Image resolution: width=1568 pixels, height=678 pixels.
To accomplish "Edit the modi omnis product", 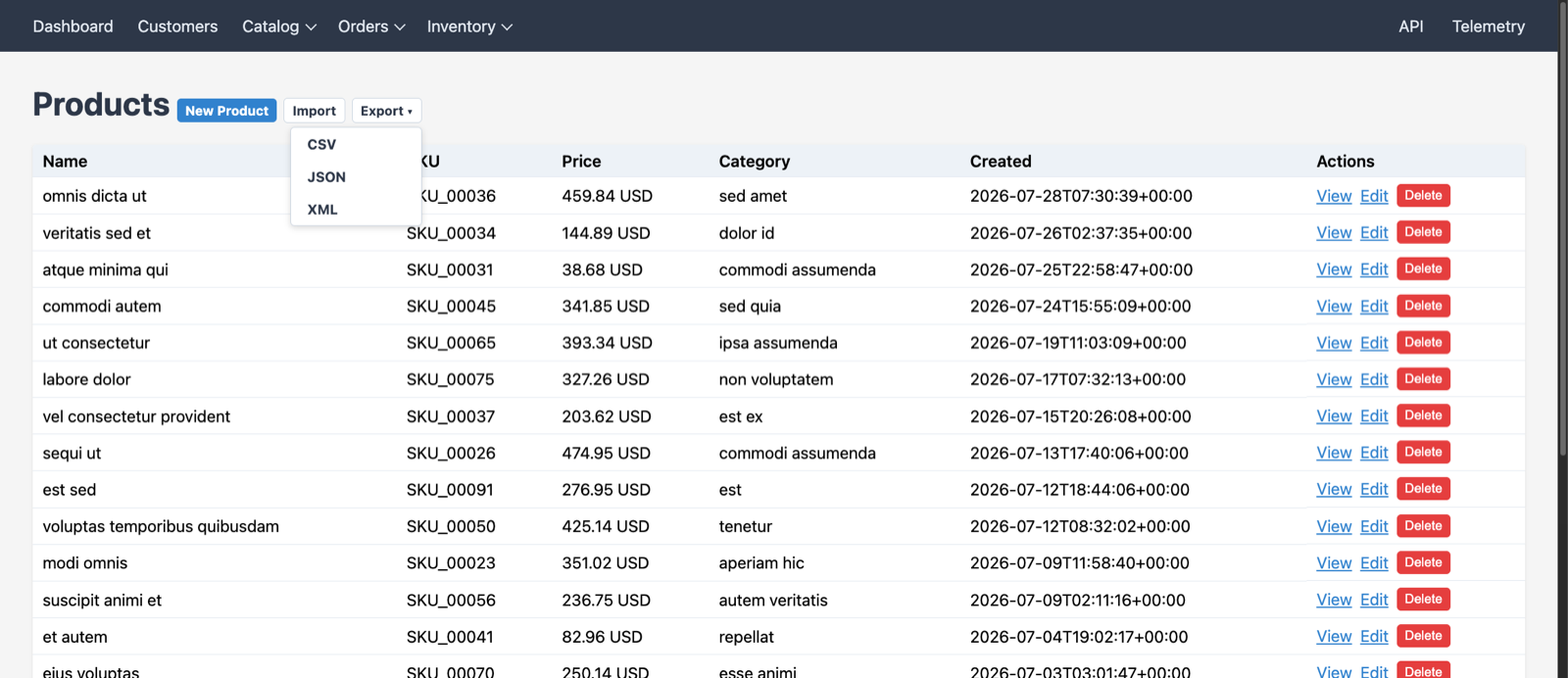I will pyautogui.click(x=1374, y=563).
